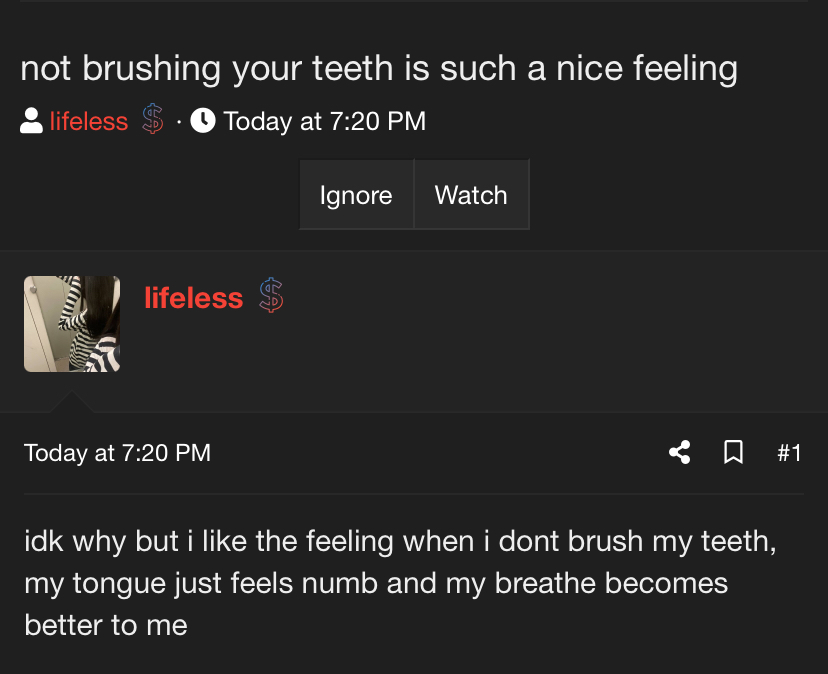Click the dollar badge next to the avatar username
The width and height of the screenshot is (828, 674).
(x=271, y=297)
